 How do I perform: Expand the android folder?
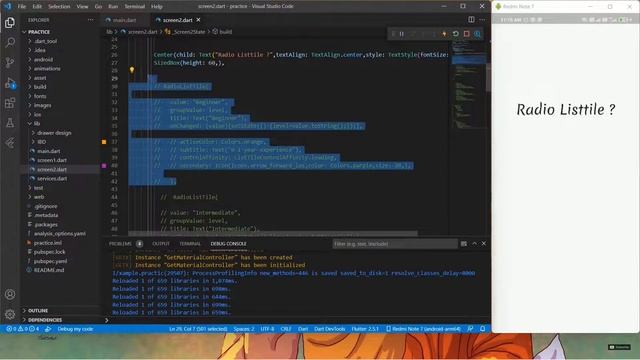(43, 60)
